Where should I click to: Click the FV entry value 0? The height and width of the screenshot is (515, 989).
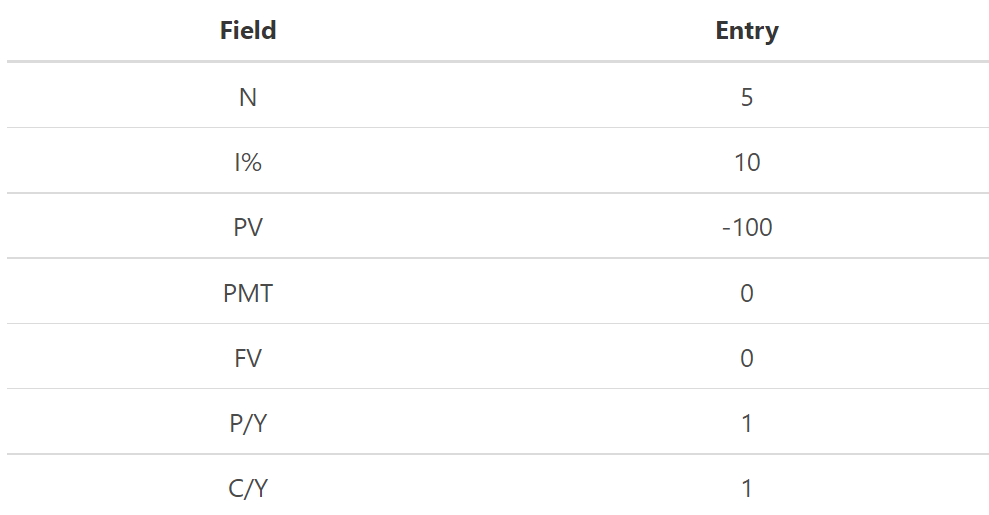click(x=747, y=358)
